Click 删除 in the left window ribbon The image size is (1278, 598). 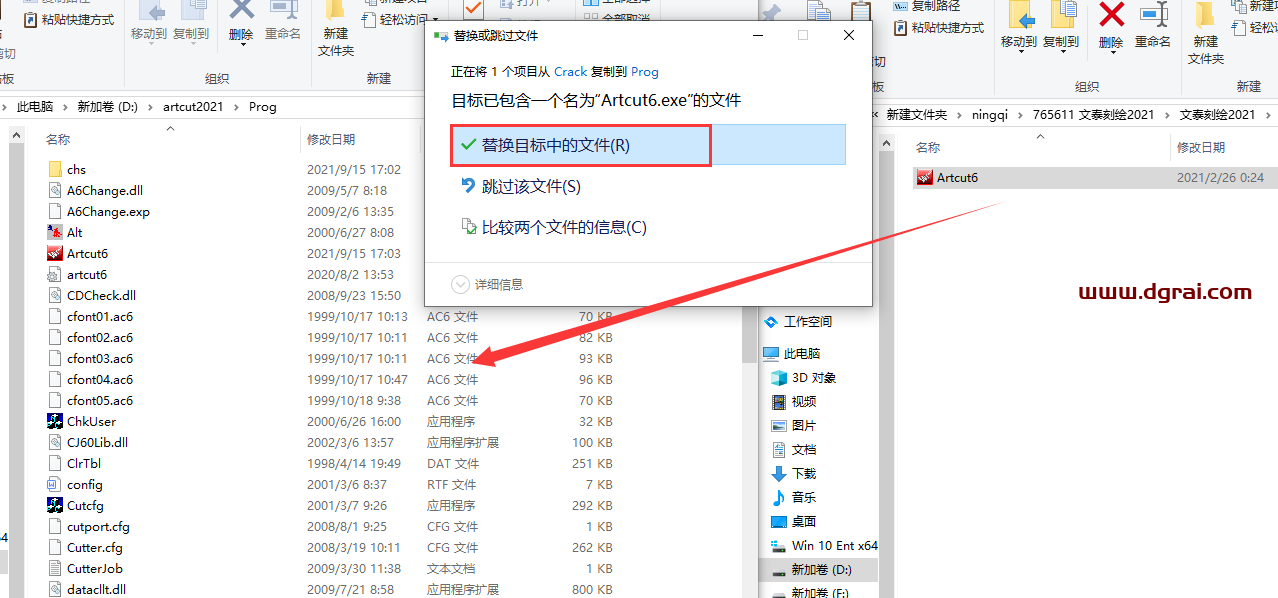(241, 24)
